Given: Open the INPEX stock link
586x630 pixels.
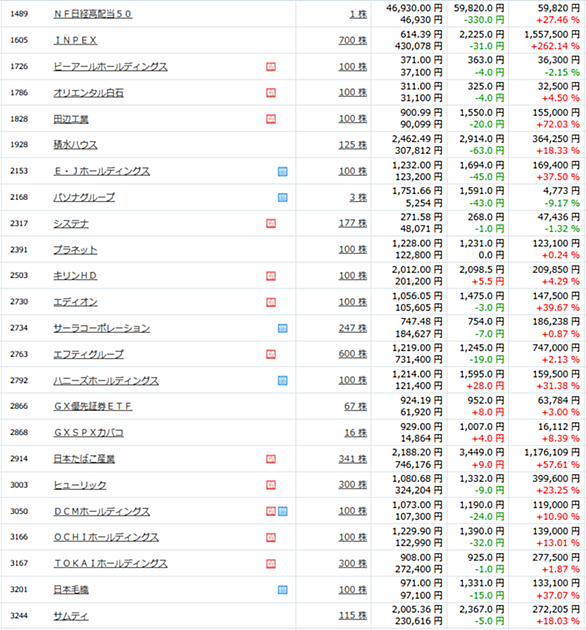Looking at the screenshot, I should coord(76,40).
